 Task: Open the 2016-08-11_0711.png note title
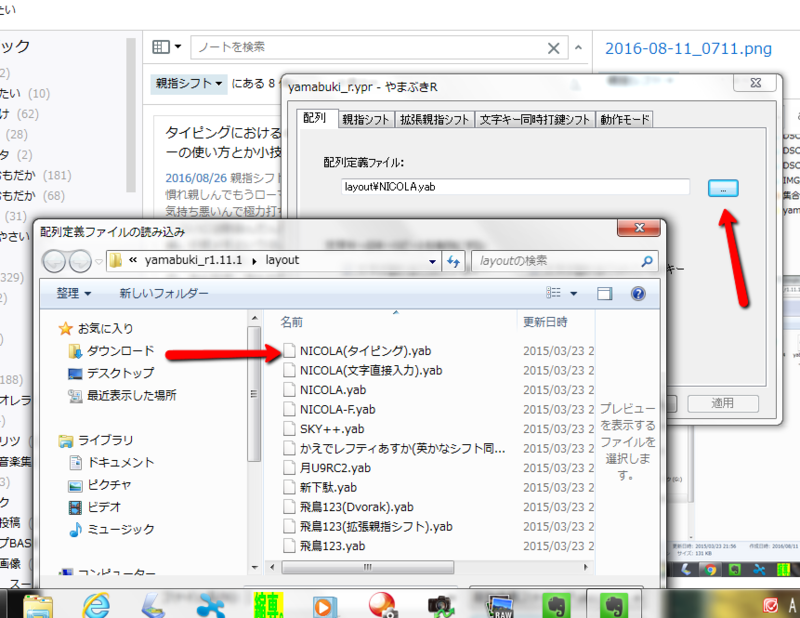[x=688, y=48]
